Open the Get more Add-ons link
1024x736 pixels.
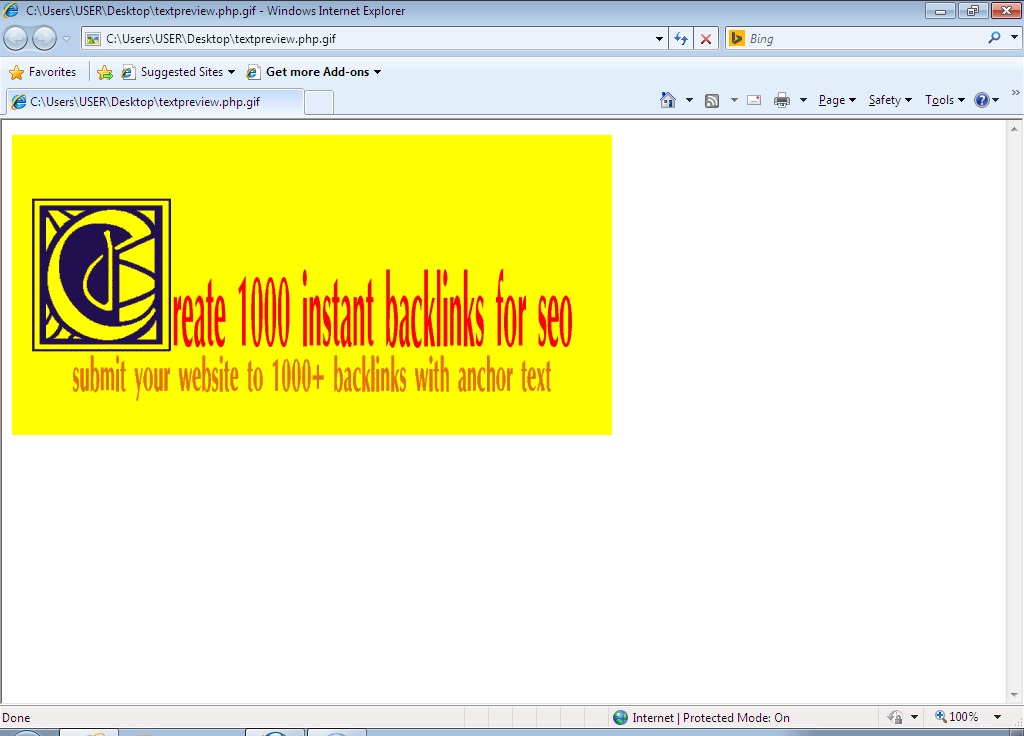313,72
